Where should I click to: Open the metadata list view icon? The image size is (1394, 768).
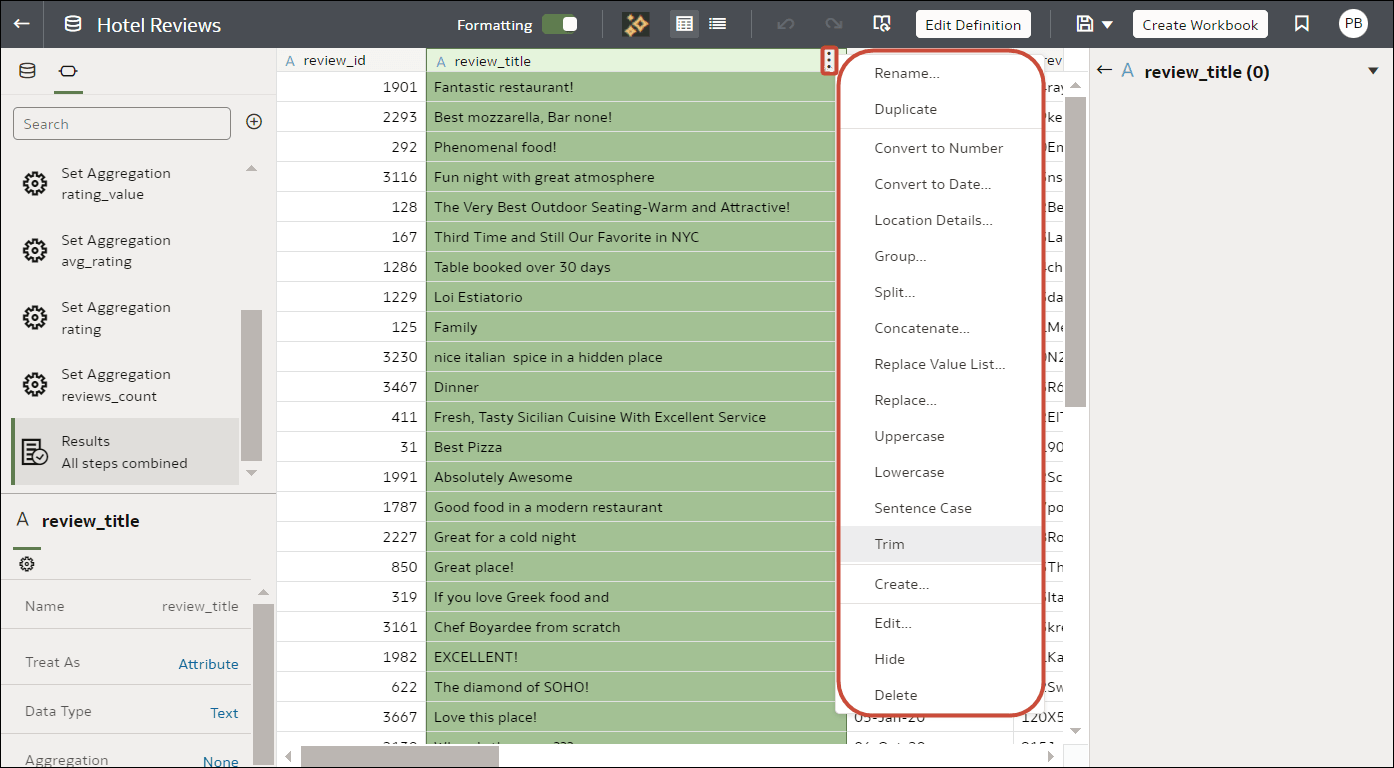[717, 23]
